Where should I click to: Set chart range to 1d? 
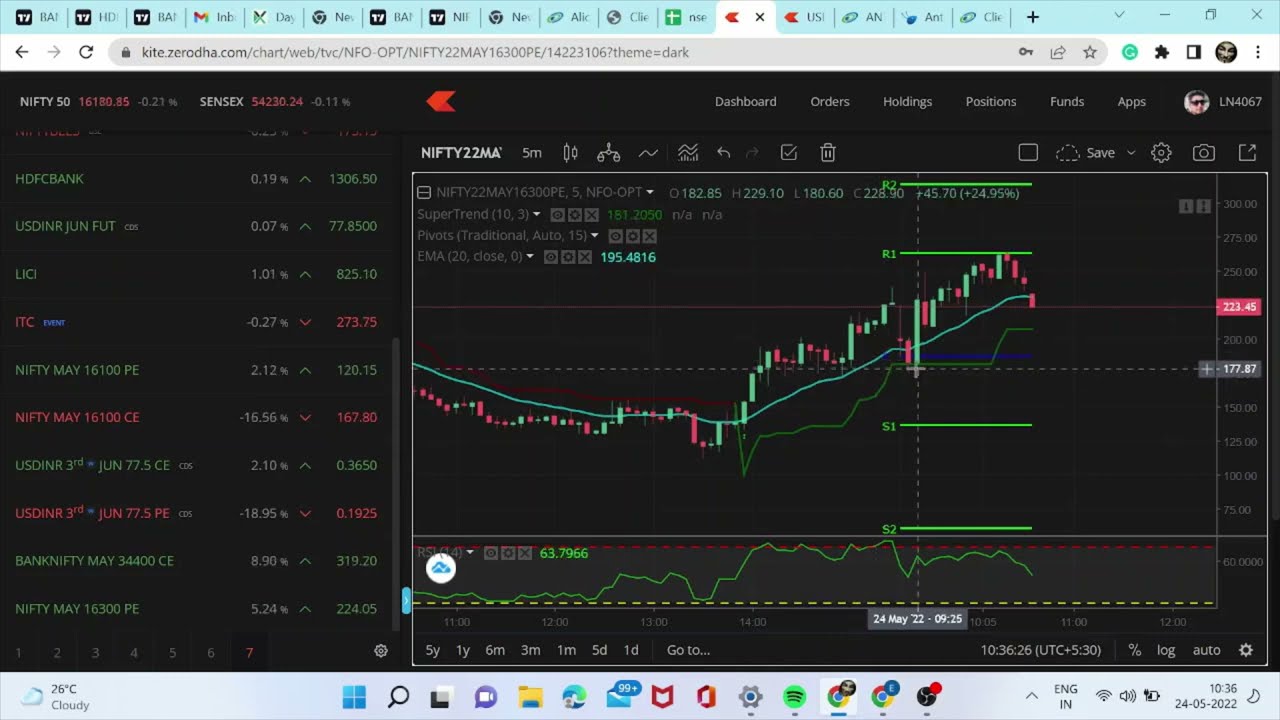pos(631,650)
